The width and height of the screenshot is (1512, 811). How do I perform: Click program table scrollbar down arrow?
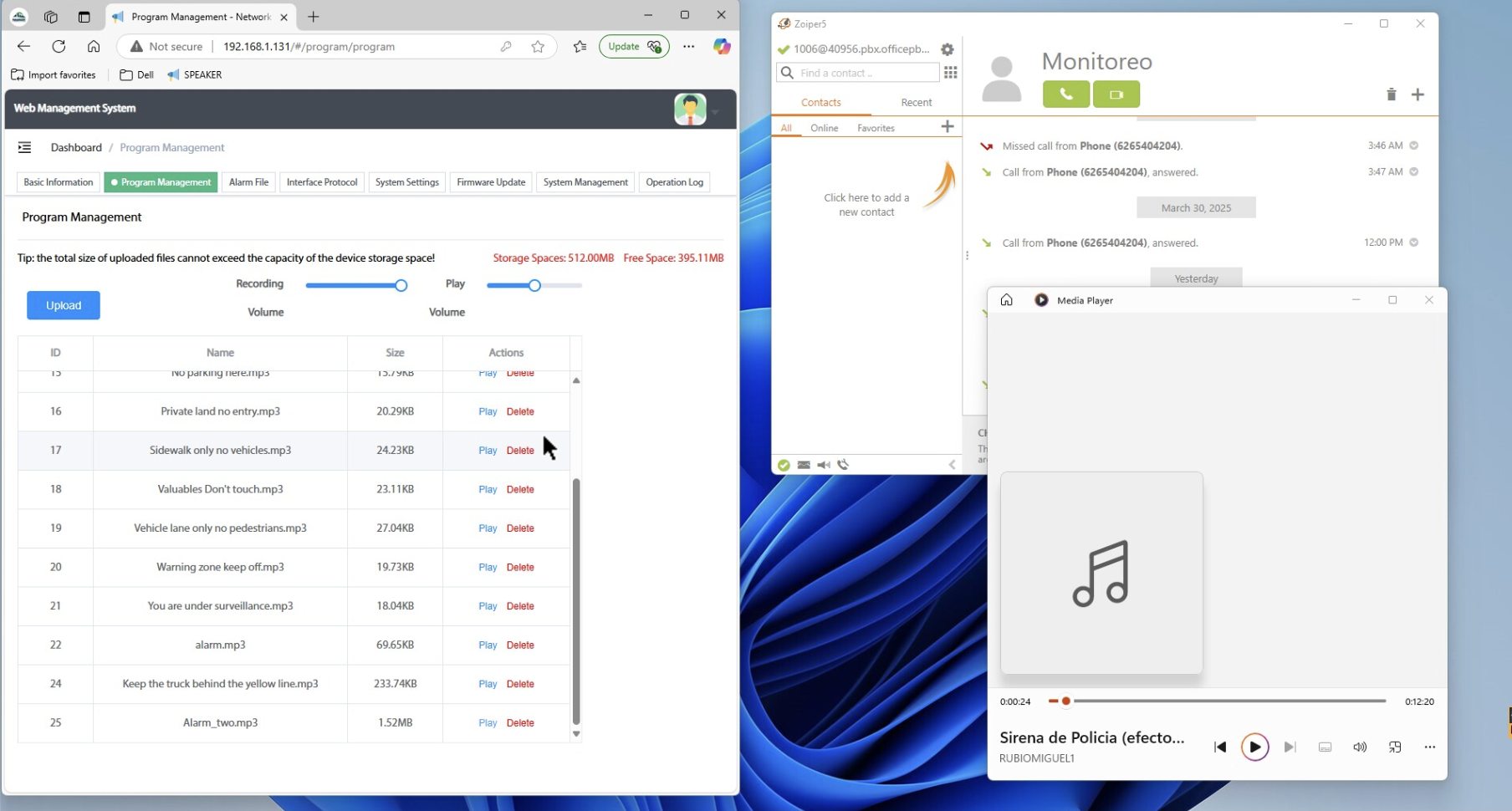click(576, 734)
